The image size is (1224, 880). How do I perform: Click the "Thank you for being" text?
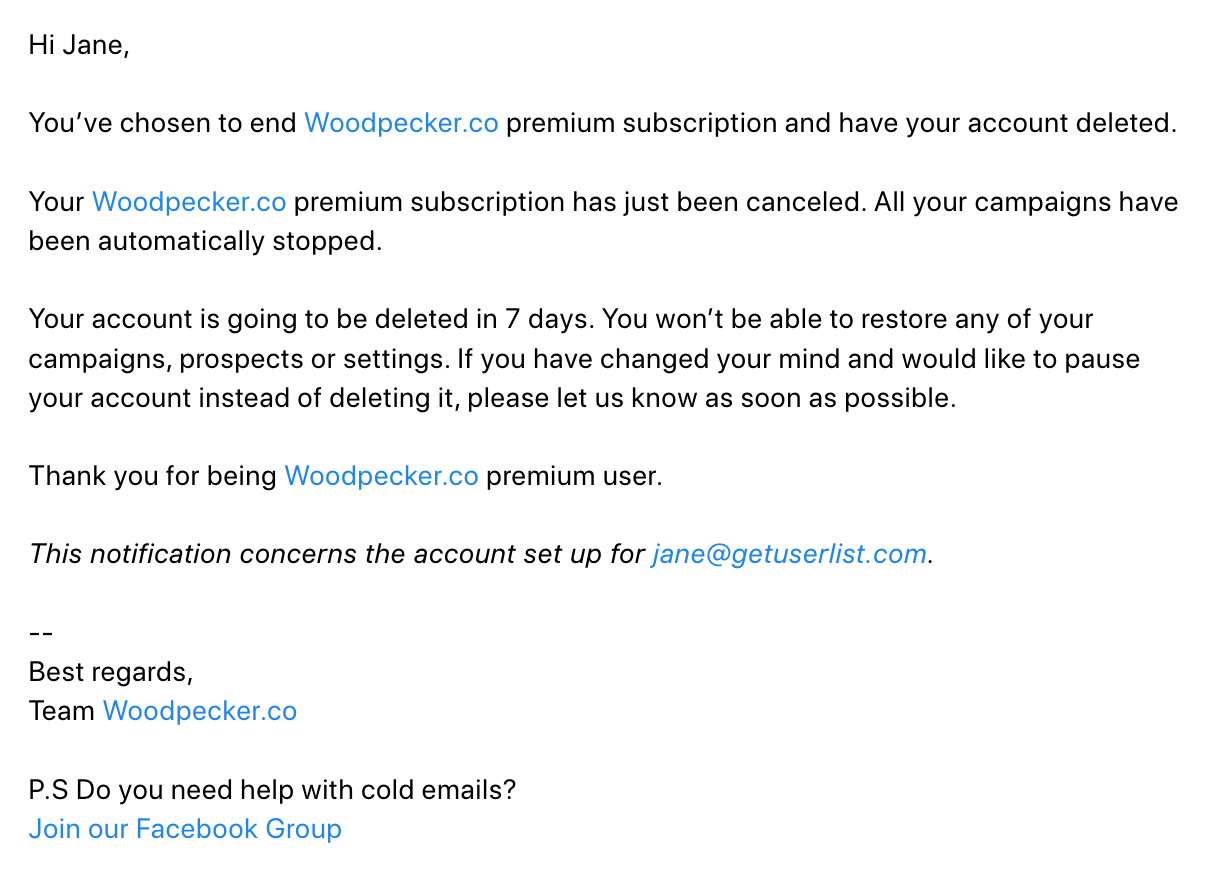pos(153,476)
